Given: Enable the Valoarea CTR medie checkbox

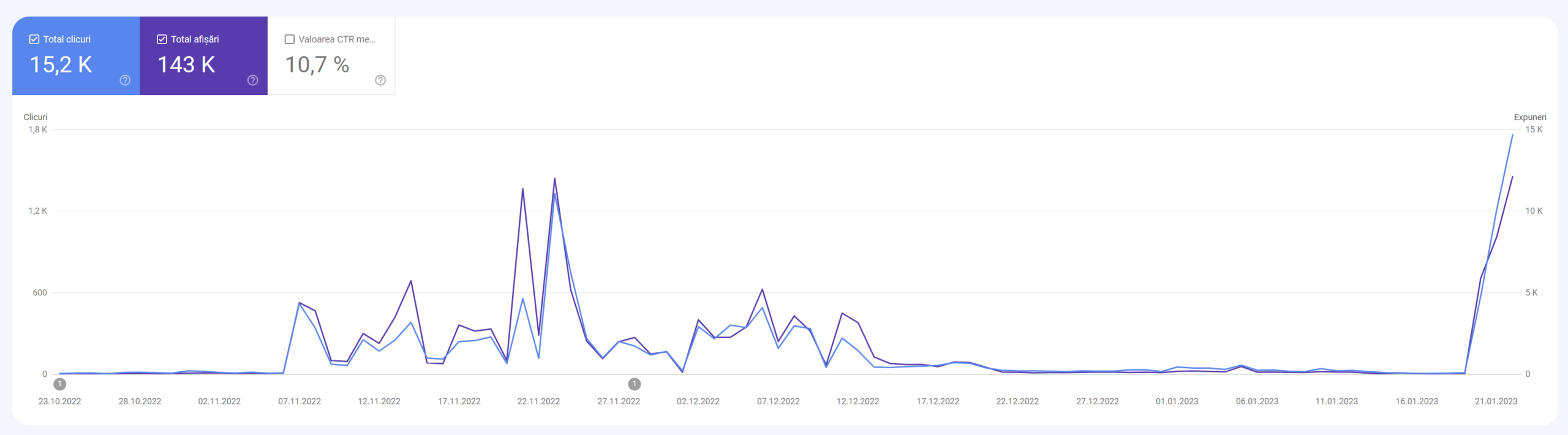Looking at the screenshot, I should point(290,39).
